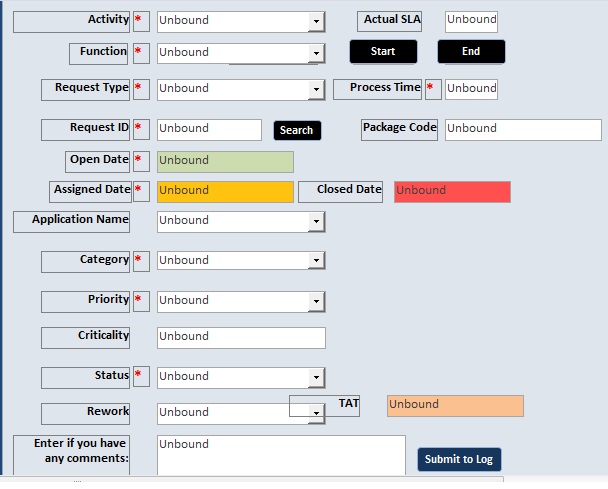The width and height of the screenshot is (608, 489).
Task: Expand the Status combo box
Action: click(316, 378)
